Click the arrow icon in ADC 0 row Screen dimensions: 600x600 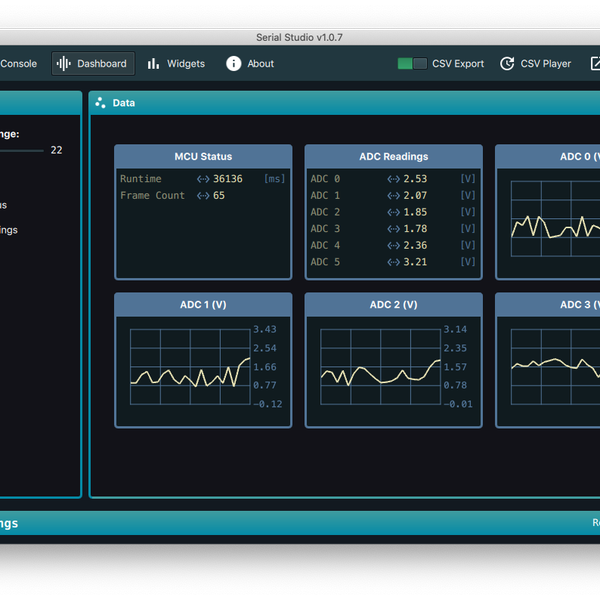coord(393,179)
